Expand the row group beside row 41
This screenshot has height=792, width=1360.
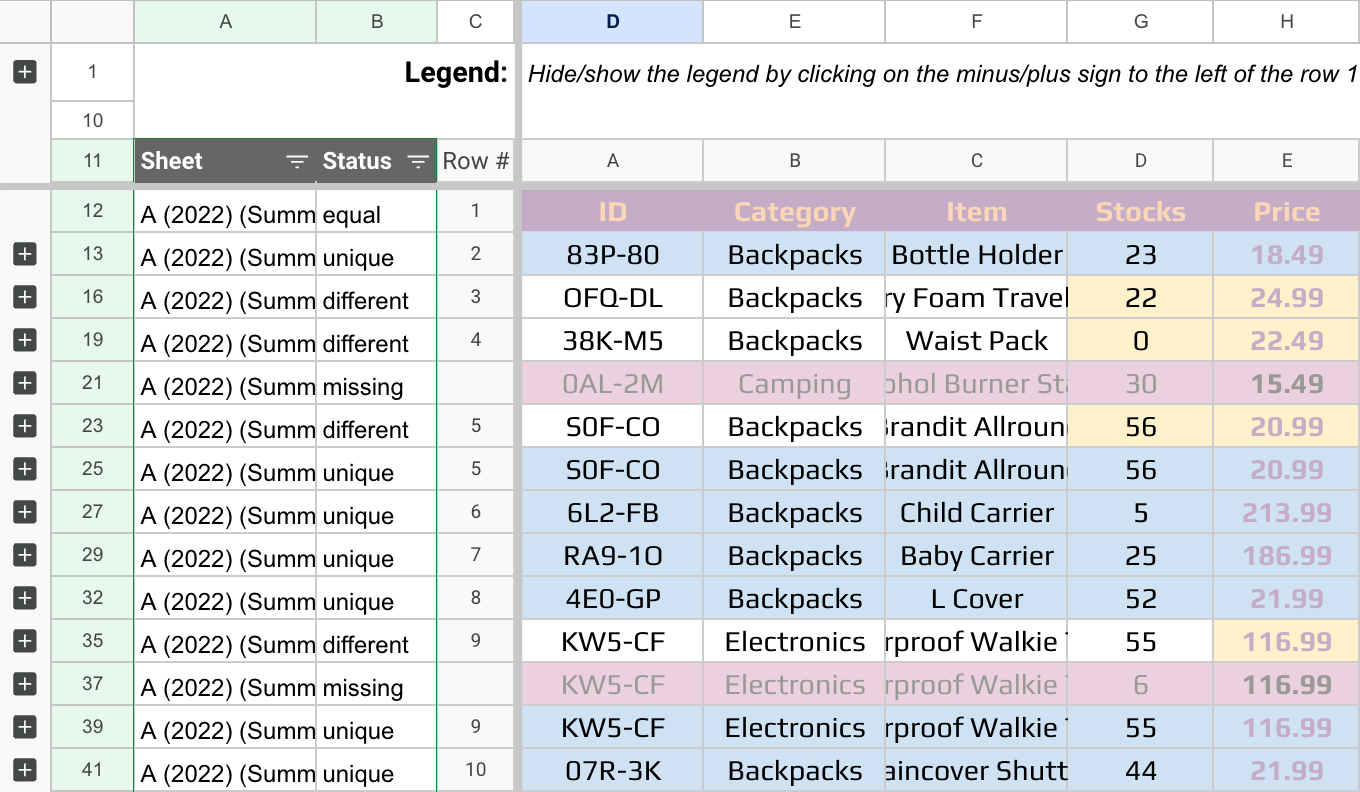[x=24, y=769]
